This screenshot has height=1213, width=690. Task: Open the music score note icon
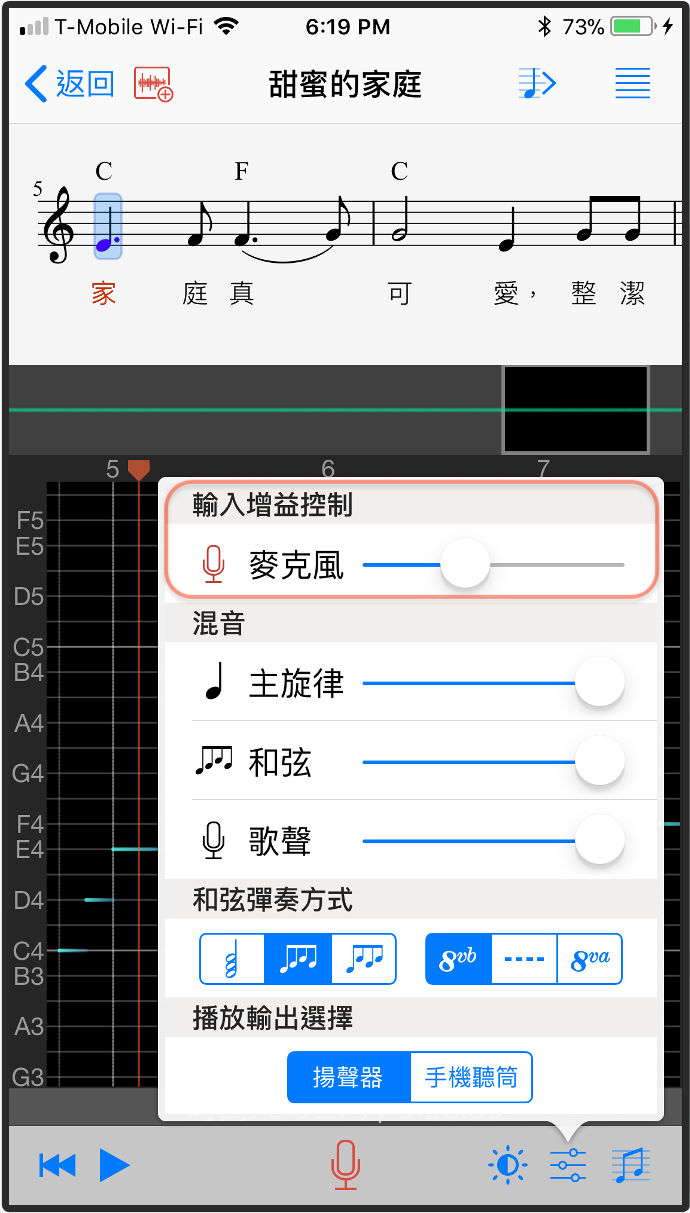630,1165
